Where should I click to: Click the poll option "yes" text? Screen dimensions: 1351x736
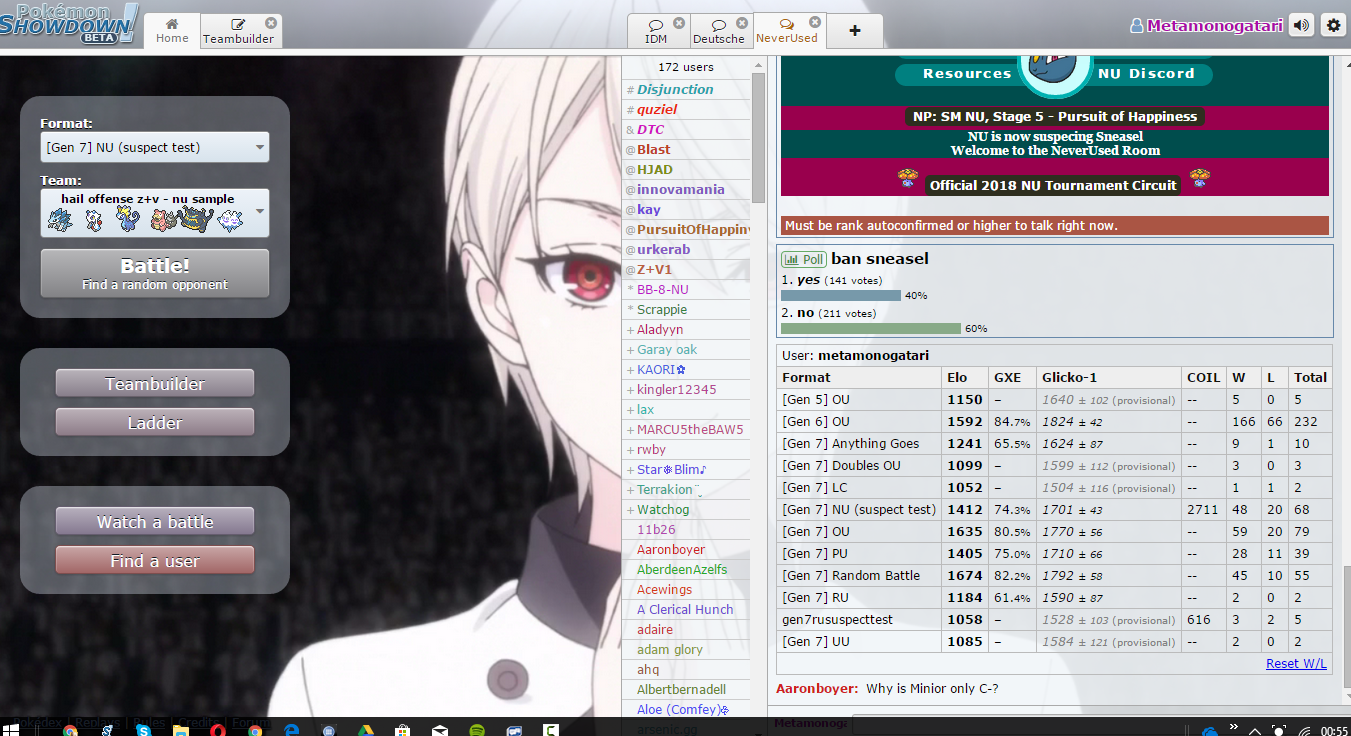[808, 280]
